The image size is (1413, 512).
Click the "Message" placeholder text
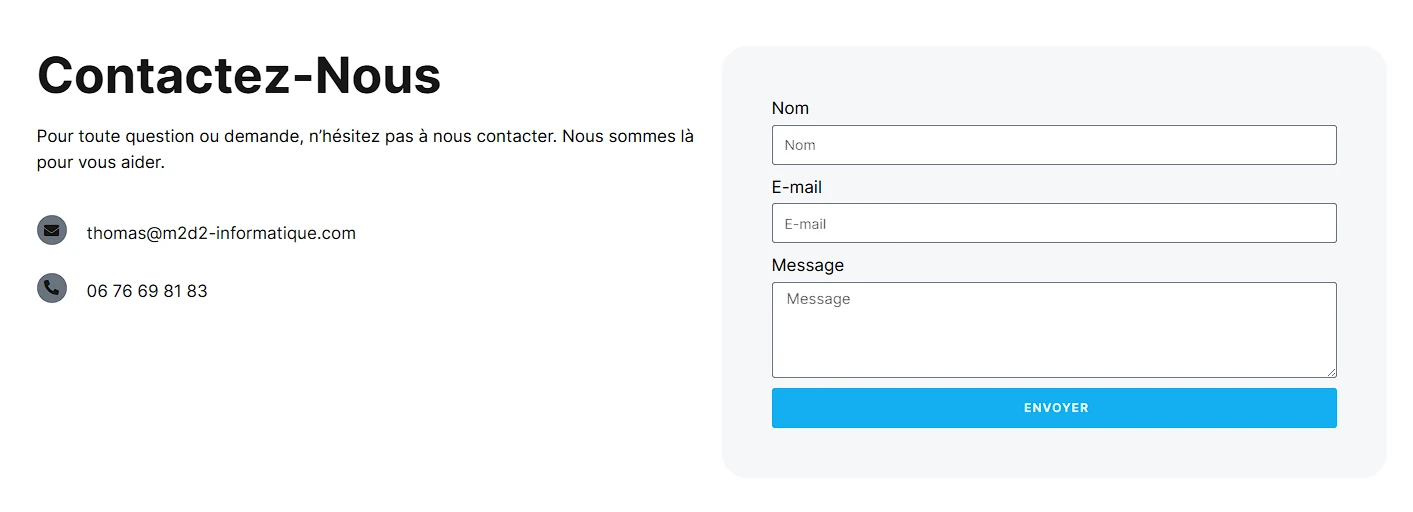818,299
